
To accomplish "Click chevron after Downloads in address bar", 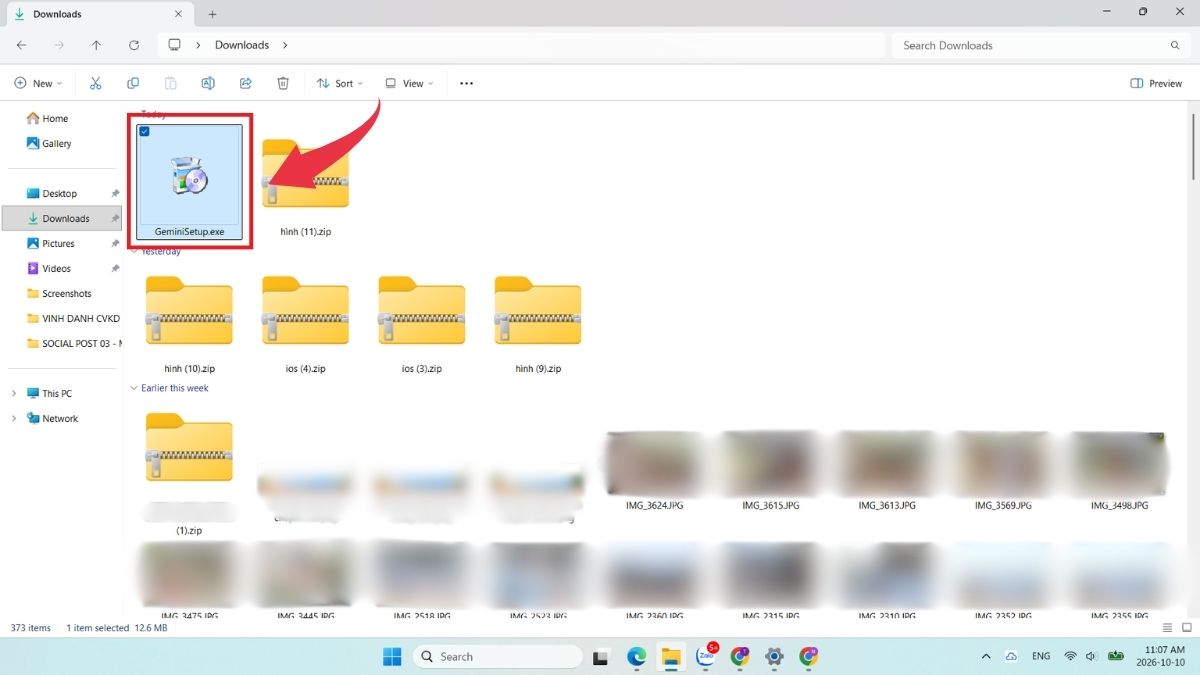I will pos(285,45).
